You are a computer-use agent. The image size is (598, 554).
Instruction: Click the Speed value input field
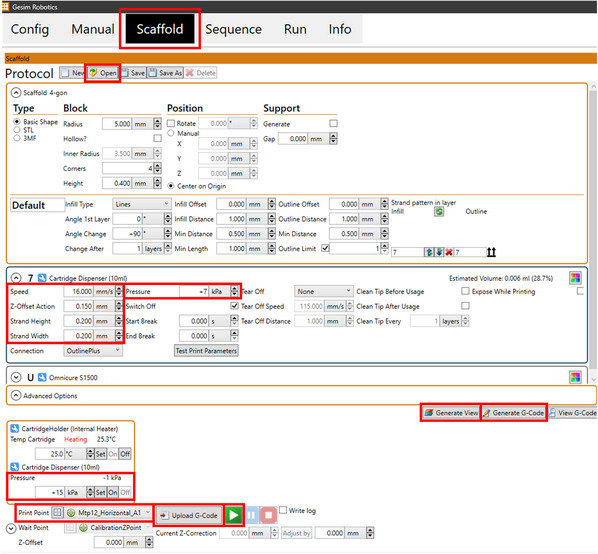(x=79, y=292)
